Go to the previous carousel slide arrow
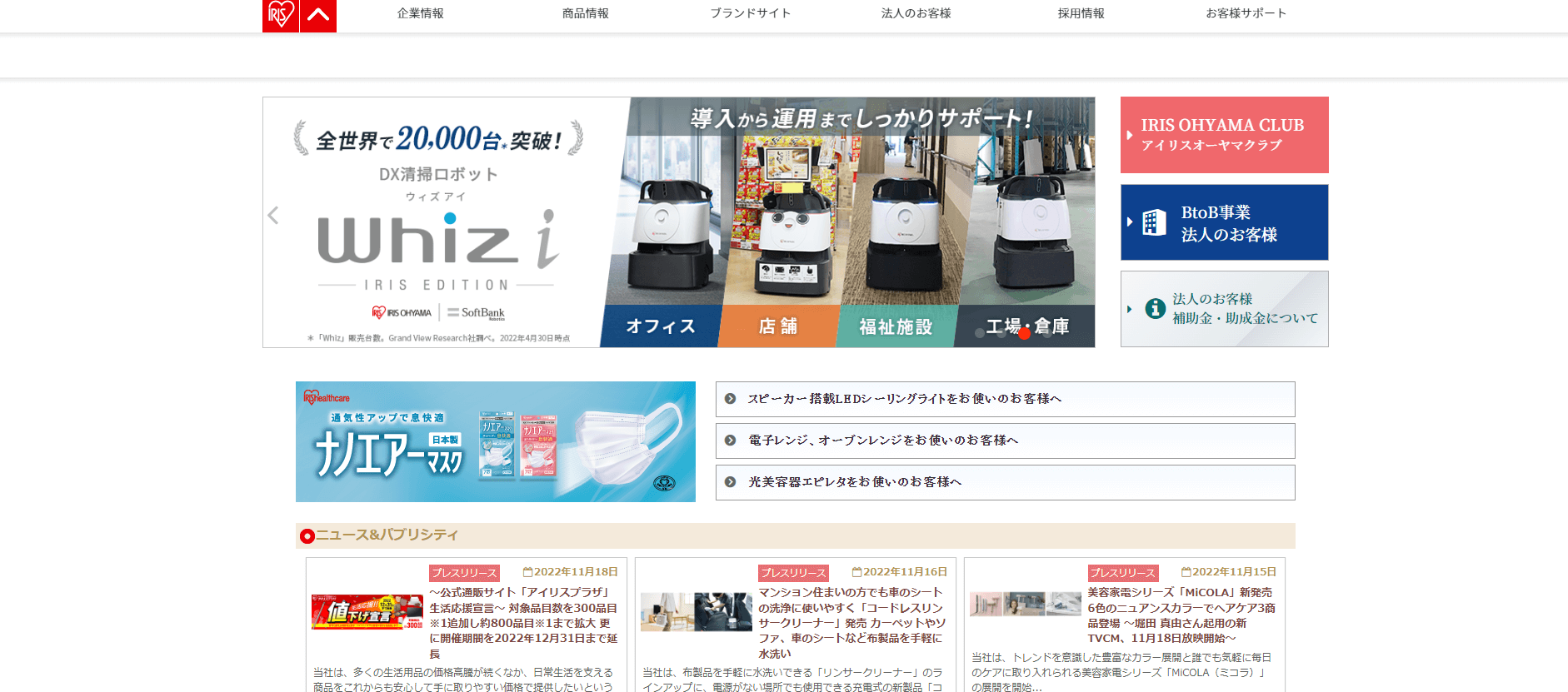The height and width of the screenshot is (692, 1568). tap(273, 215)
